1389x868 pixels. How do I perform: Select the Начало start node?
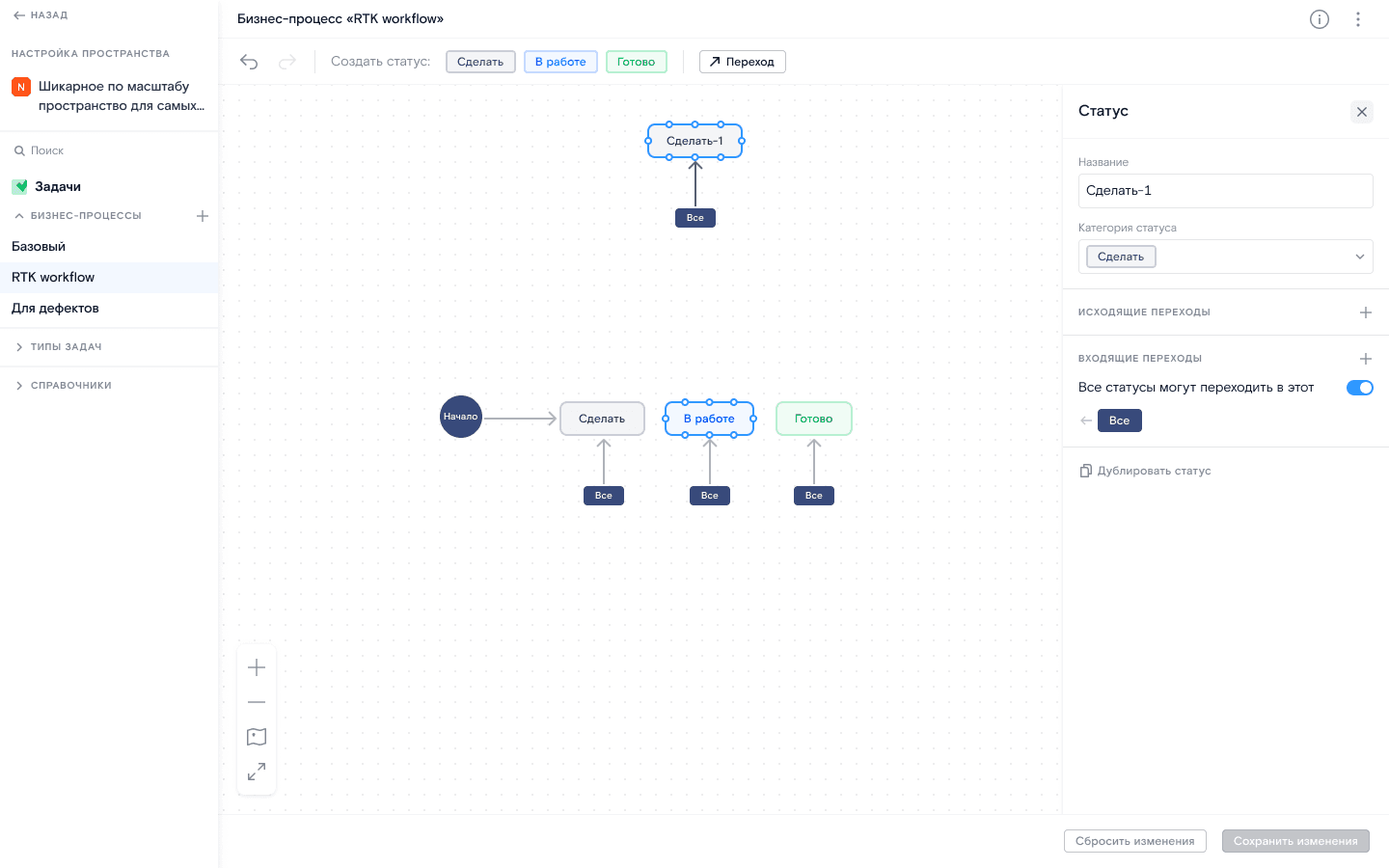(x=461, y=417)
